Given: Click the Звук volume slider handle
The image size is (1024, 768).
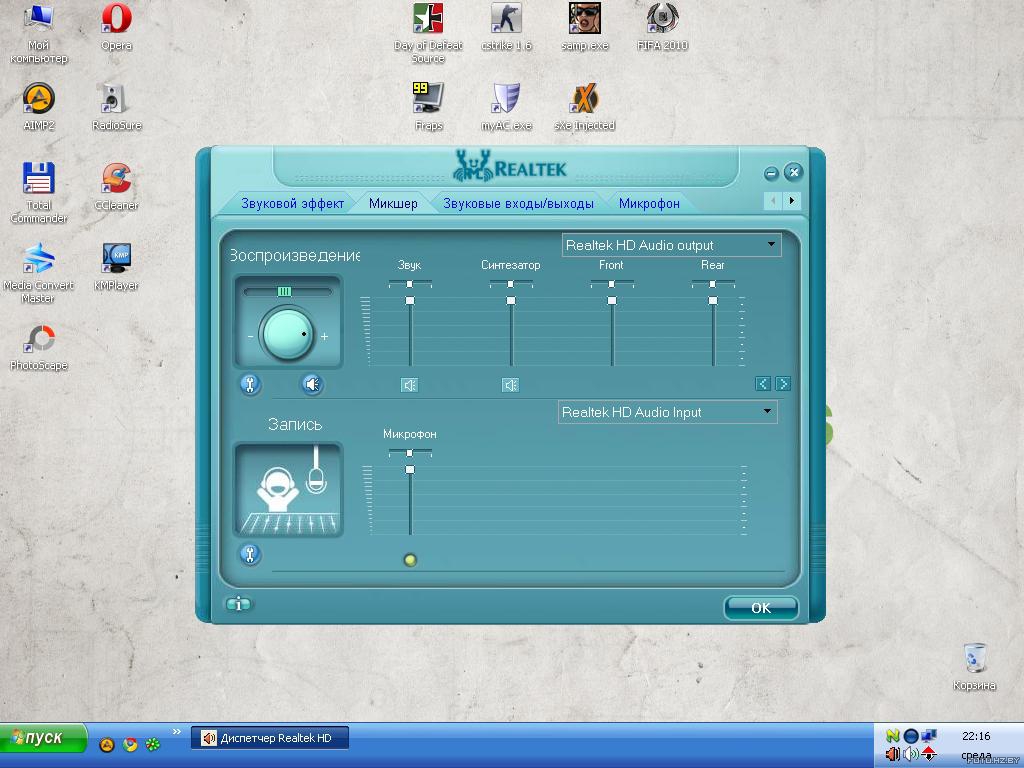Looking at the screenshot, I should click(x=410, y=300).
